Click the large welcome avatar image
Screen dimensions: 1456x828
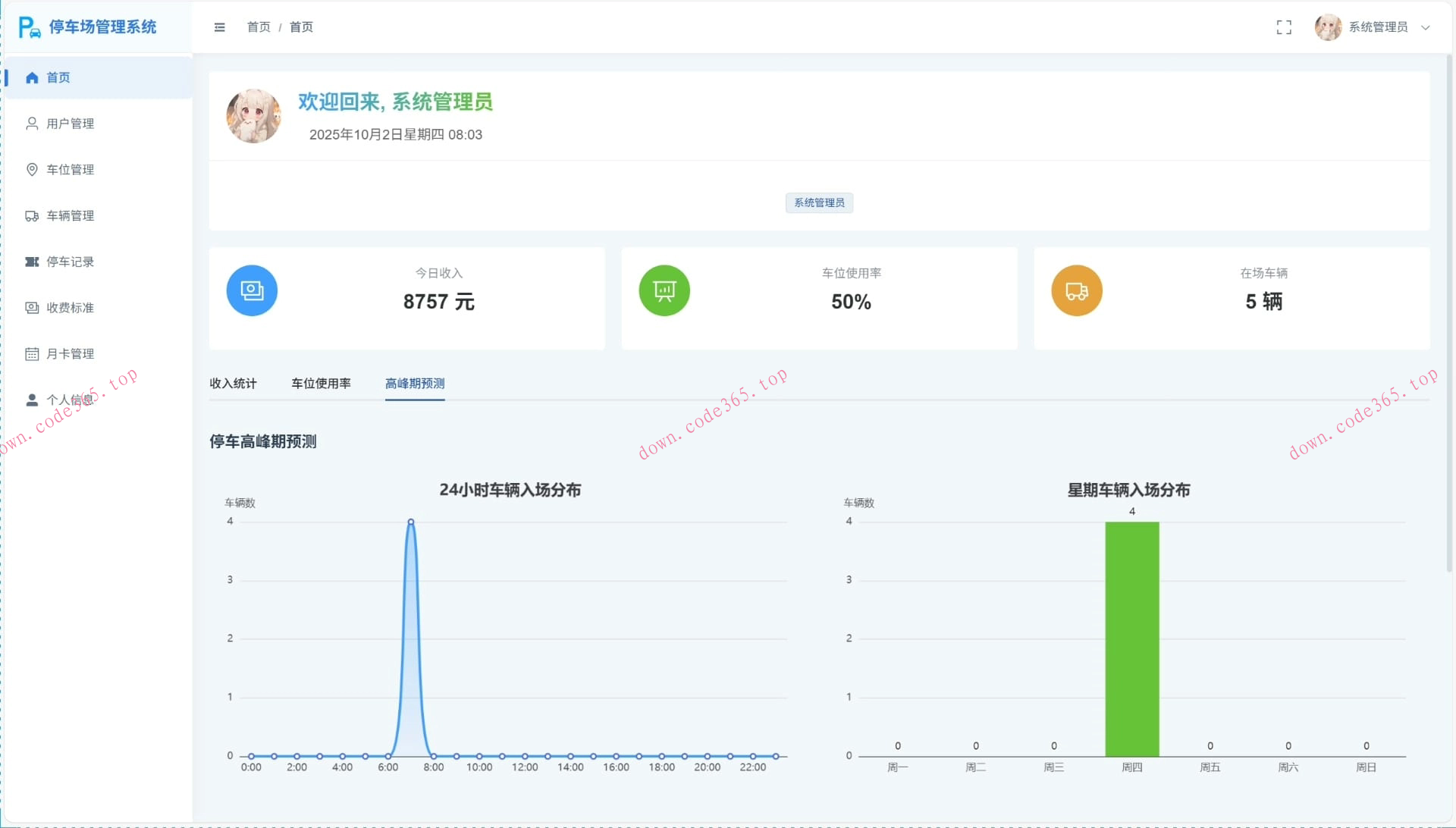pyautogui.click(x=253, y=116)
